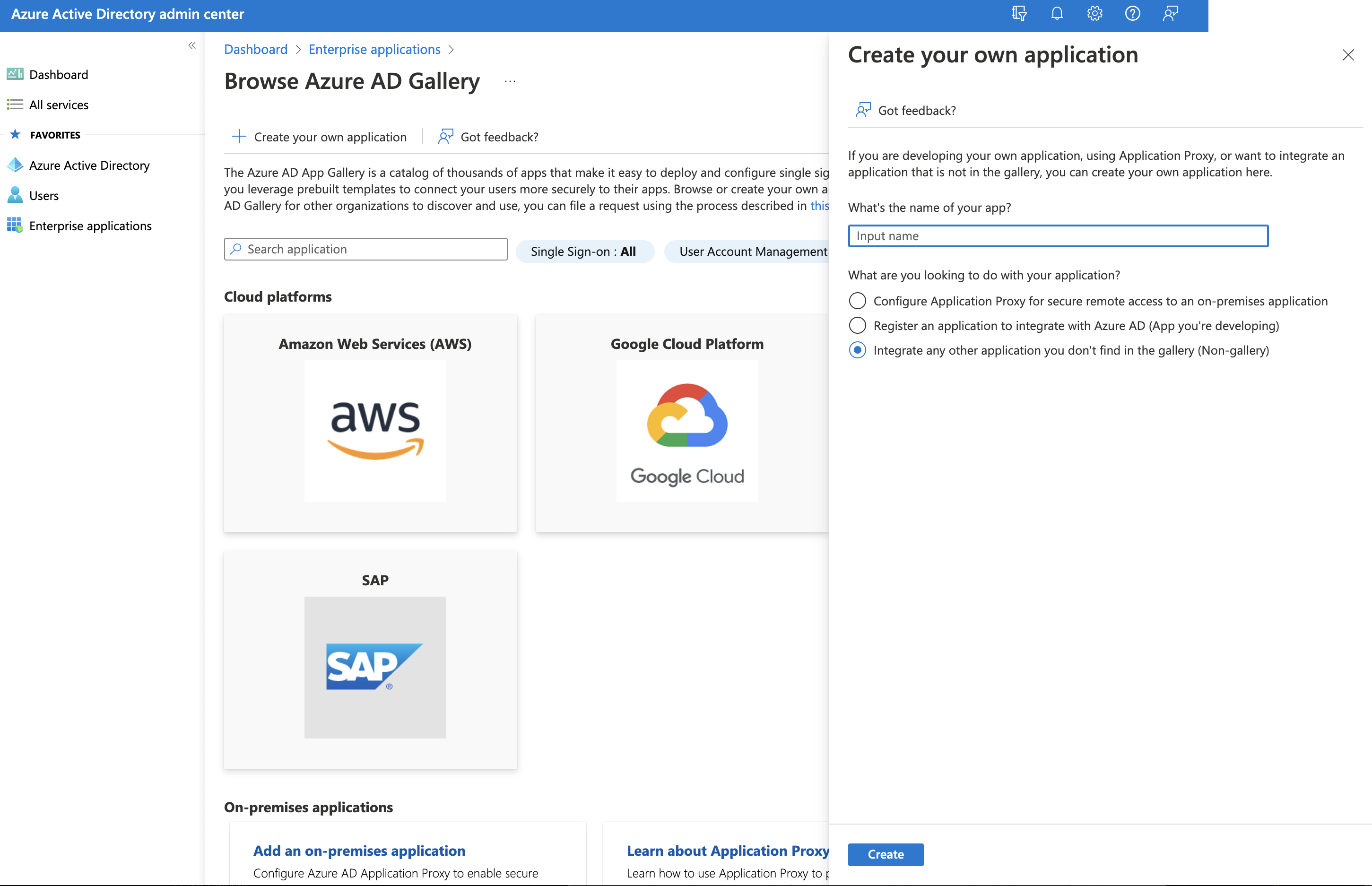The width and height of the screenshot is (1372, 886).
Task: Click the 'this' link in gallery description
Action: [820, 206]
